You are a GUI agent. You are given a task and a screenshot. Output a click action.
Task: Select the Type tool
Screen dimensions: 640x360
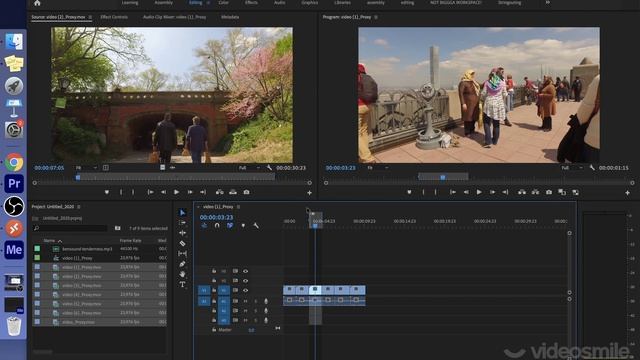[x=182, y=284]
